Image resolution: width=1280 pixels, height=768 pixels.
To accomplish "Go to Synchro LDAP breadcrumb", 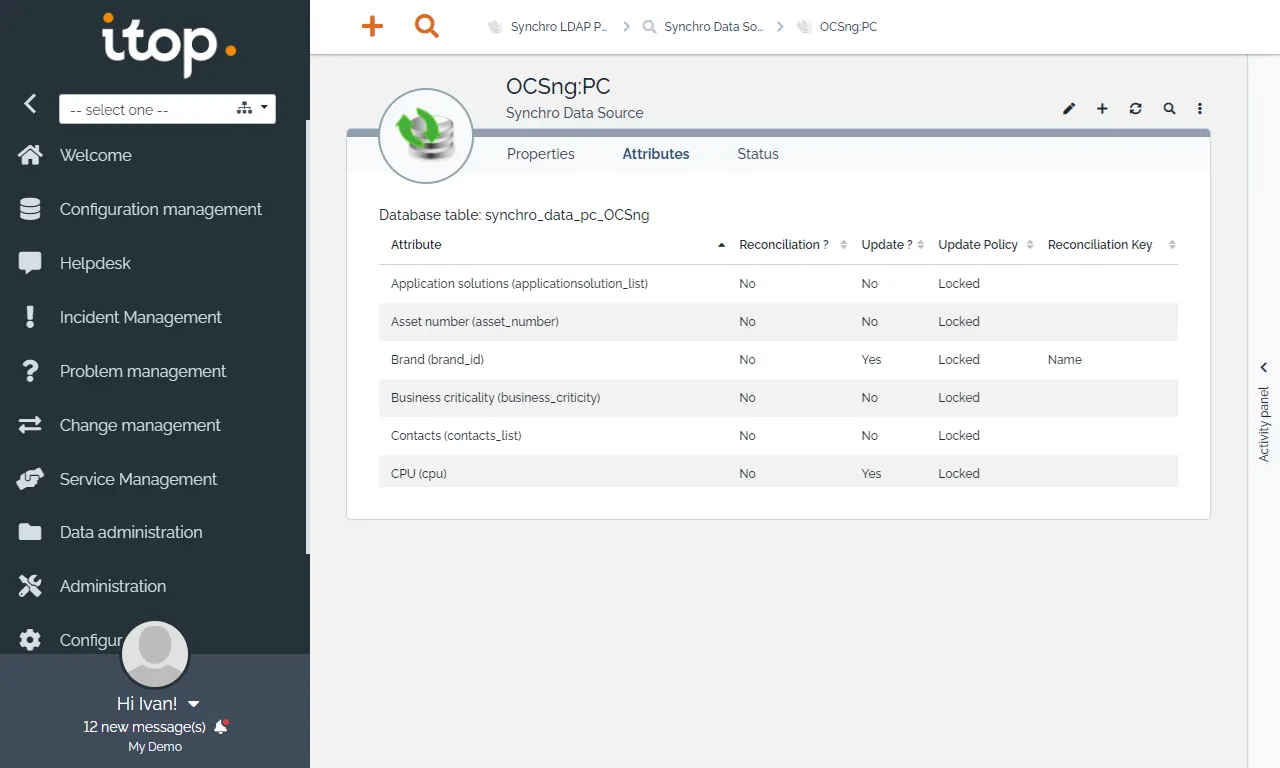I will pyautogui.click(x=548, y=27).
